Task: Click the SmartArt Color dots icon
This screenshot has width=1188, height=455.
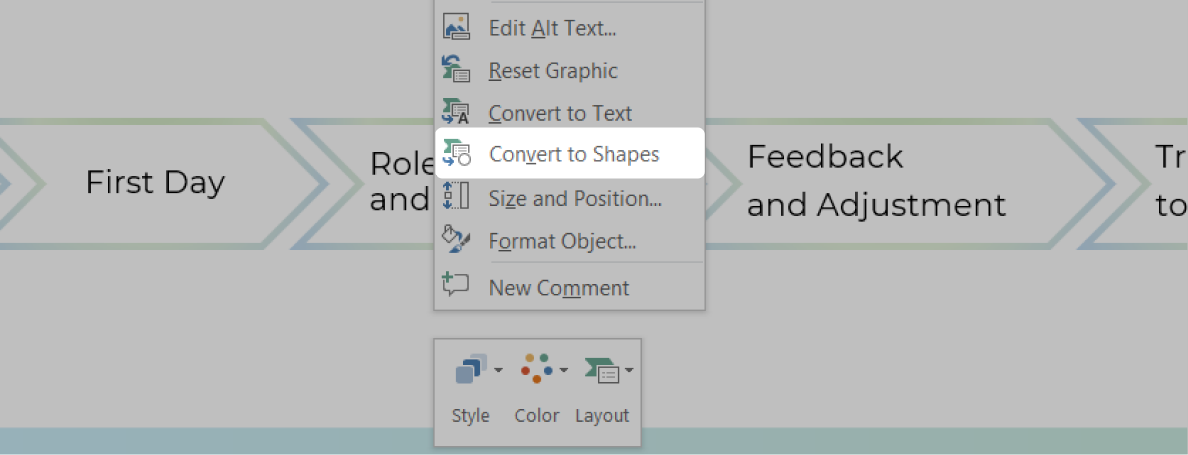Action: 536,369
